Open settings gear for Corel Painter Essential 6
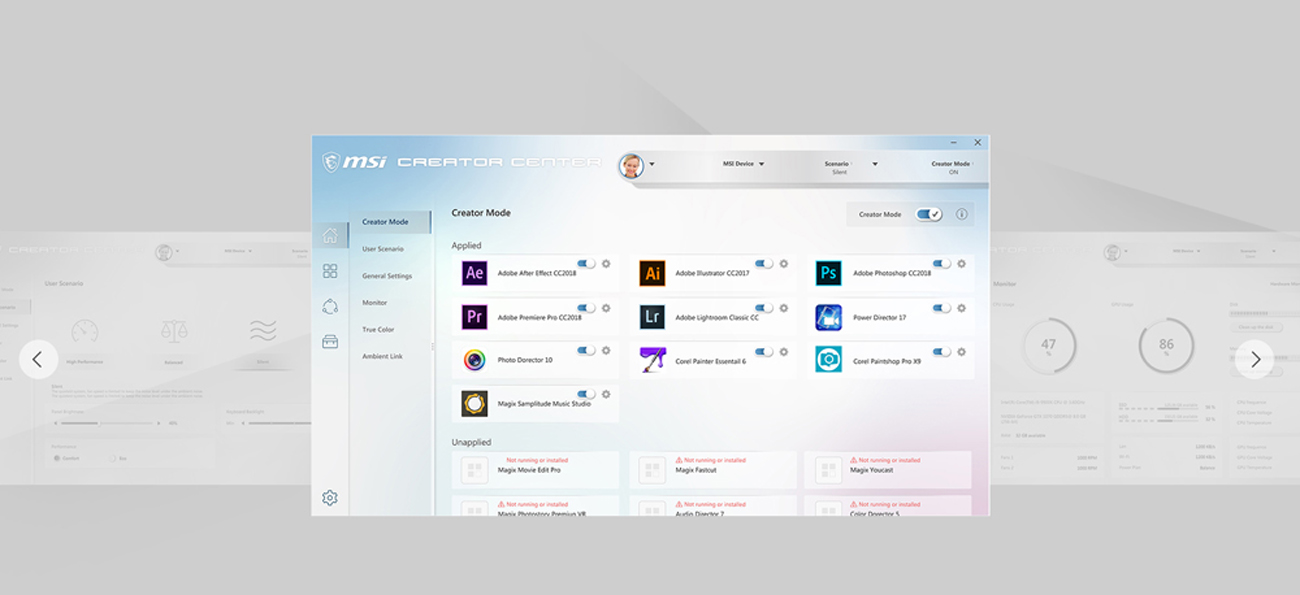1300x595 pixels. 784,352
